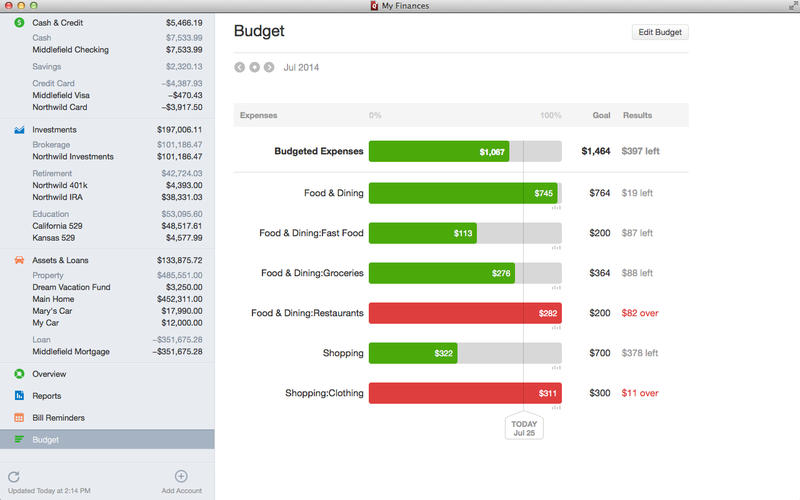
Task: Click the Property subgroup row
Action: click(107, 275)
